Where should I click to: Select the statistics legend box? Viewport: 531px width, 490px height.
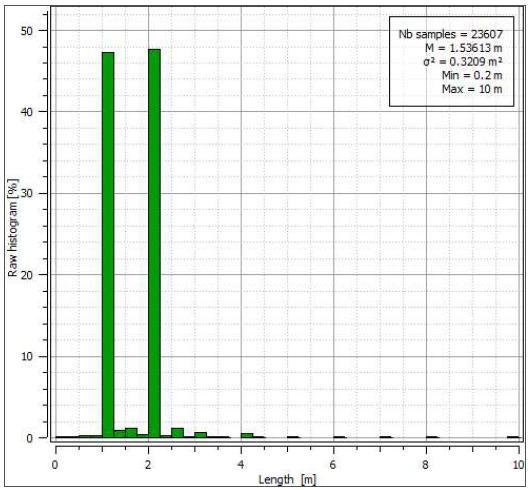pyautogui.click(x=451, y=61)
